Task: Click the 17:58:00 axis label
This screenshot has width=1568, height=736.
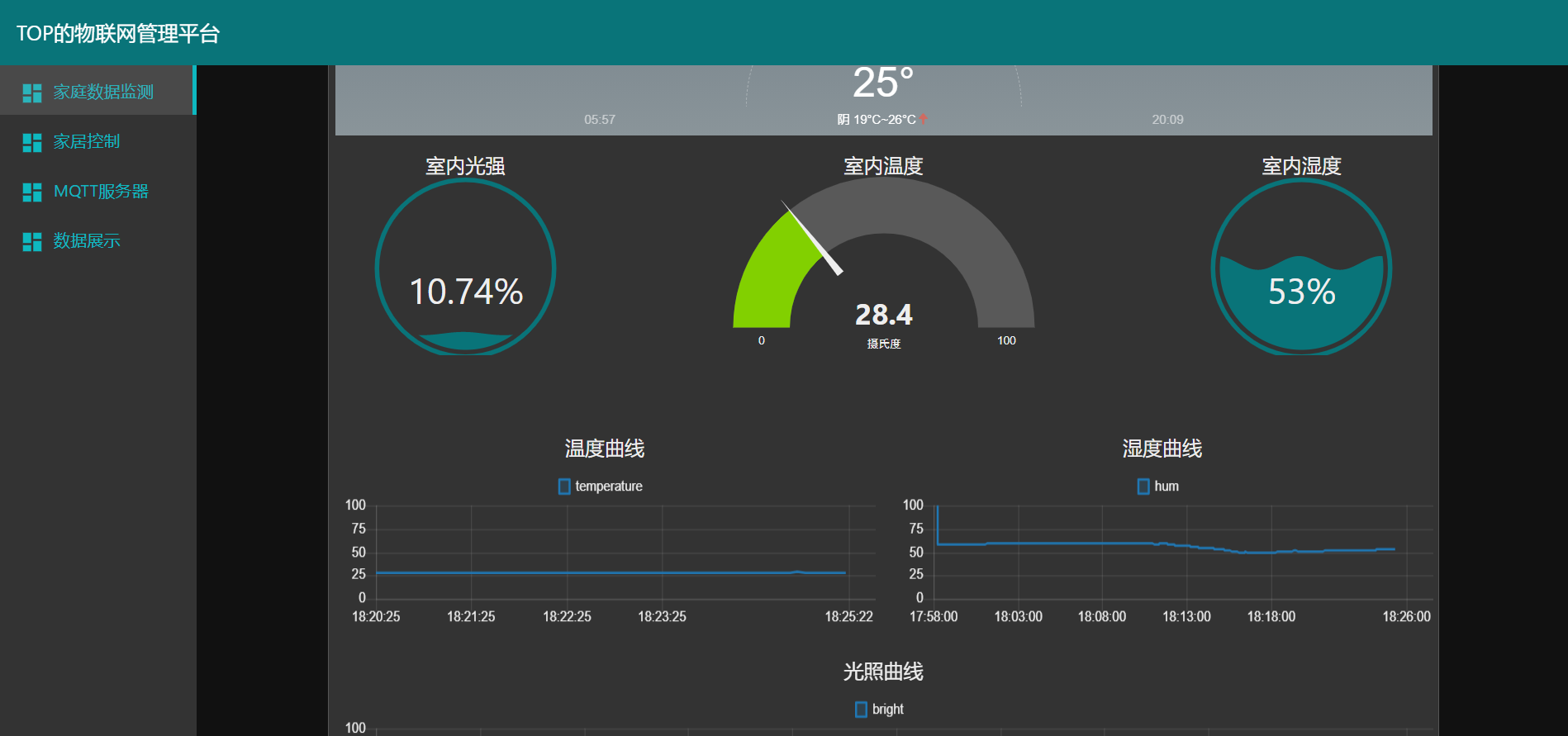Action: coord(934,617)
